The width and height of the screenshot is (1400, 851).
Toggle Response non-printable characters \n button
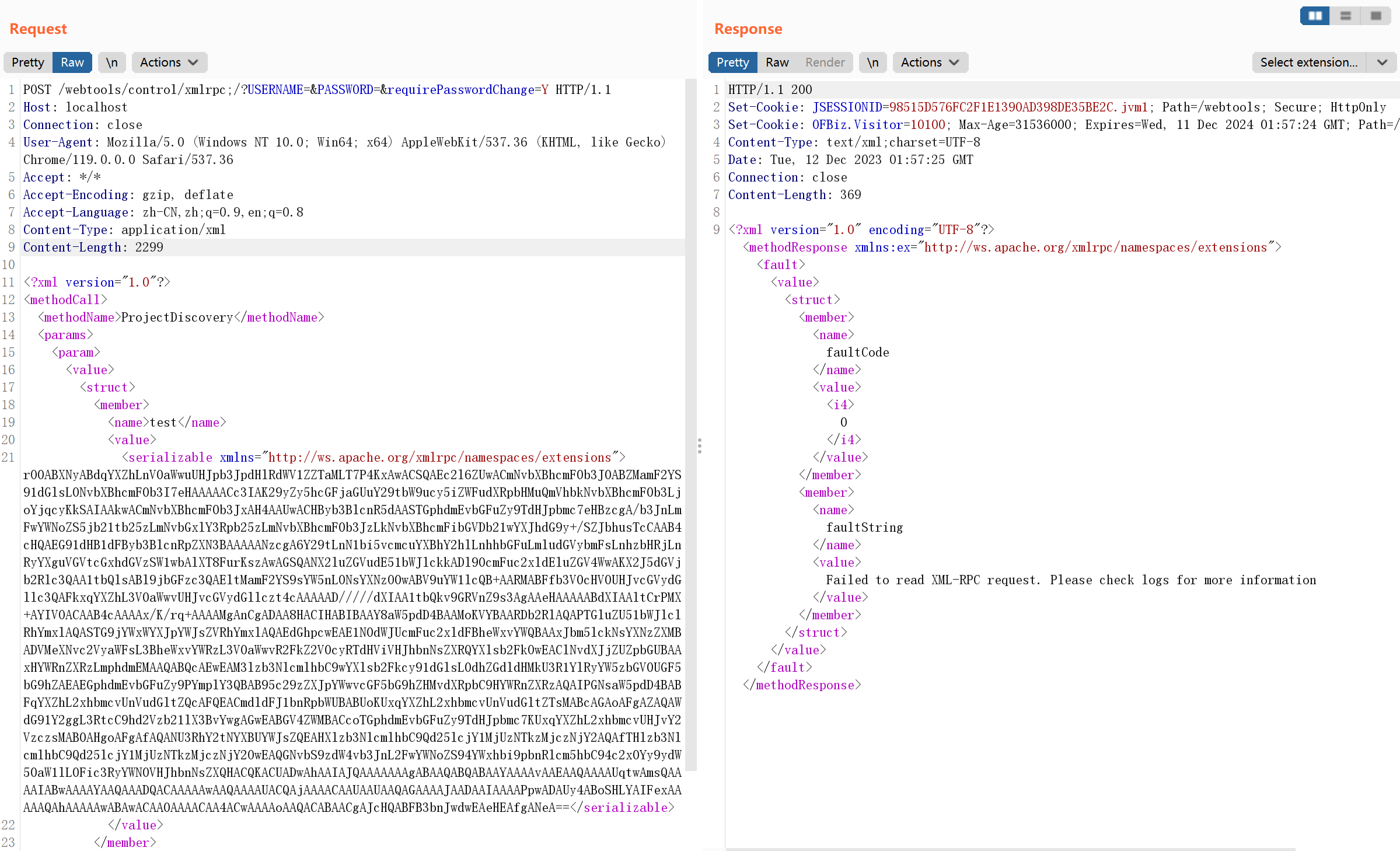click(872, 62)
